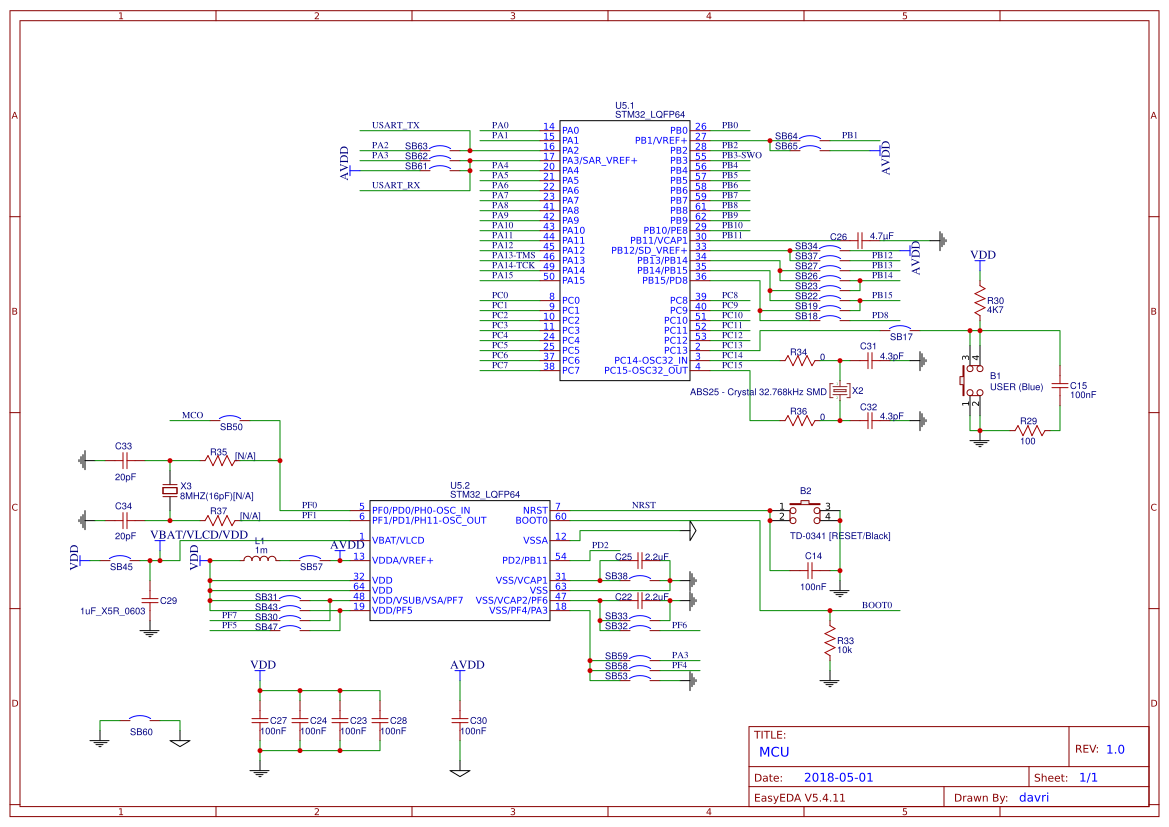Click the USART_TX net label

tap(395, 126)
